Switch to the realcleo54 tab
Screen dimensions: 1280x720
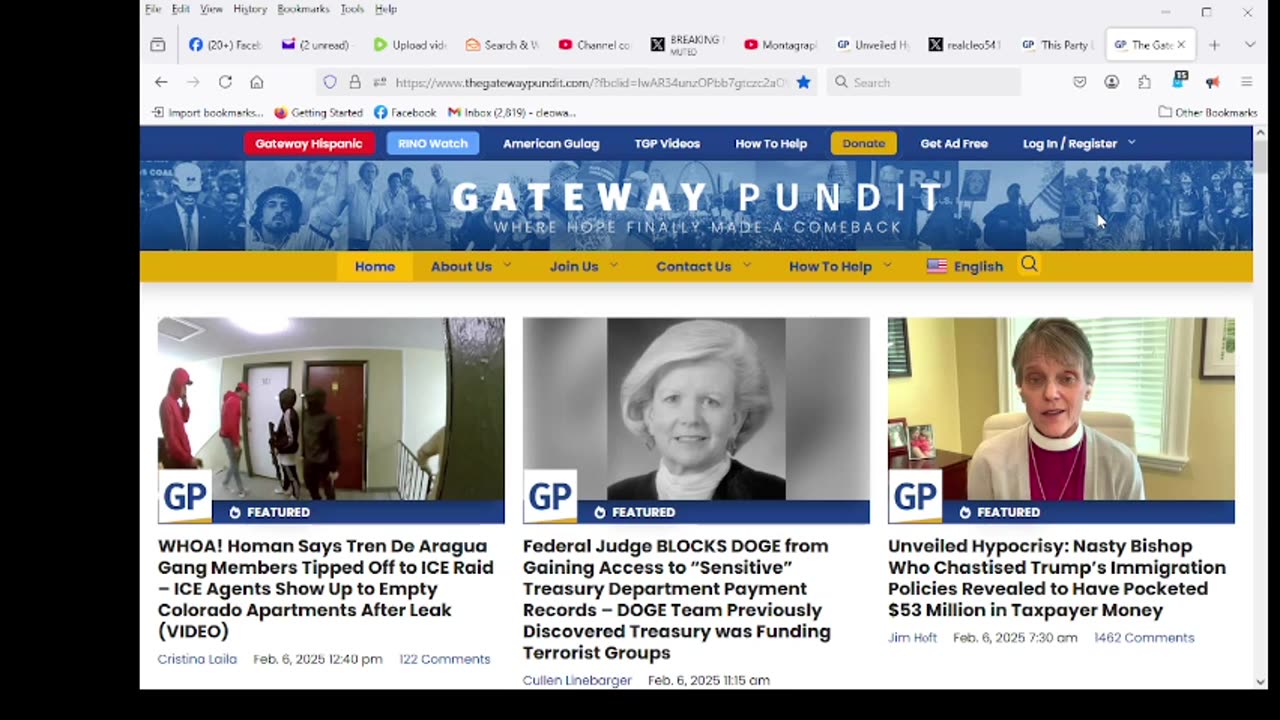tap(964, 45)
